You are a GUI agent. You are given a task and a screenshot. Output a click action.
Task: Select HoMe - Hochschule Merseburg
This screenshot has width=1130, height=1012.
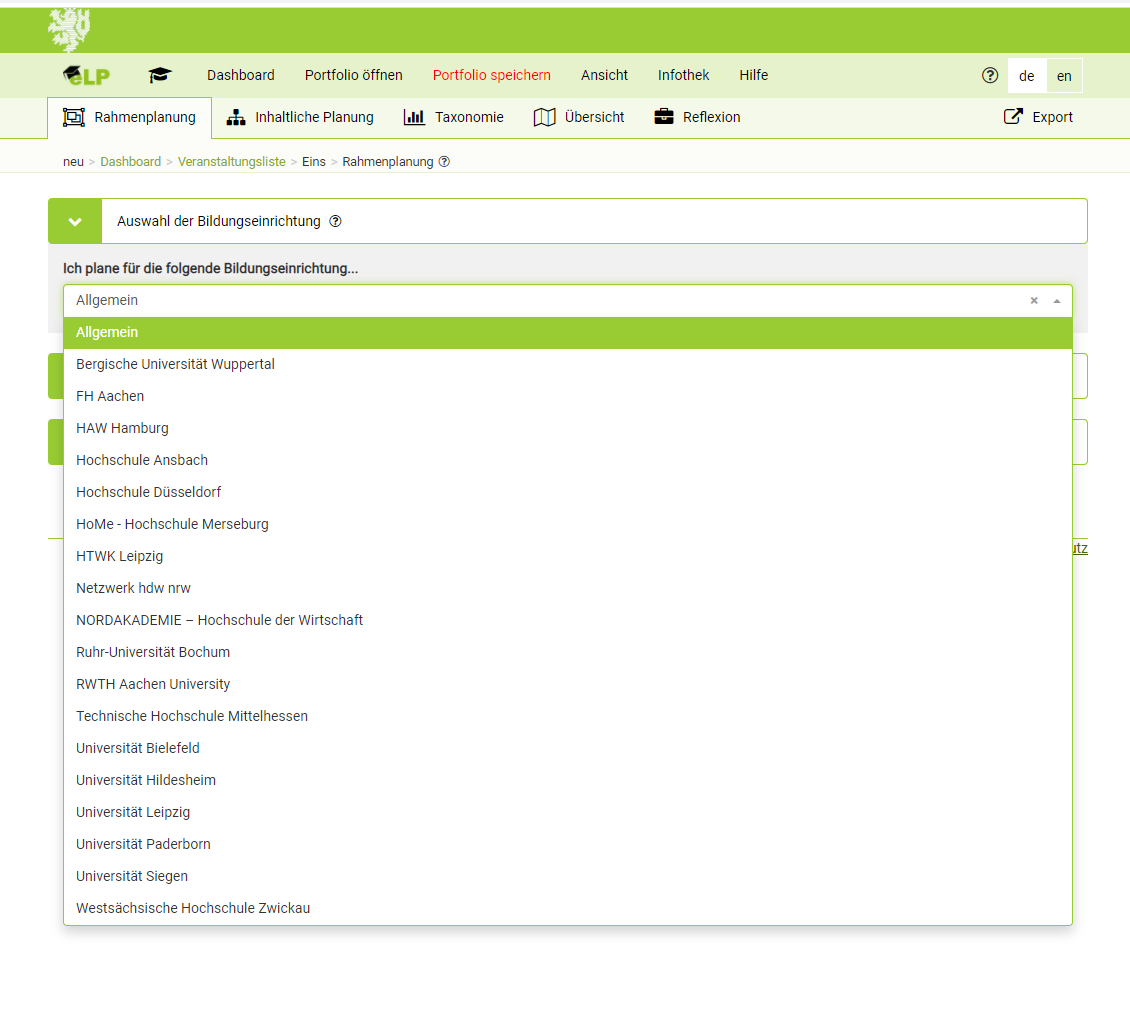568,524
